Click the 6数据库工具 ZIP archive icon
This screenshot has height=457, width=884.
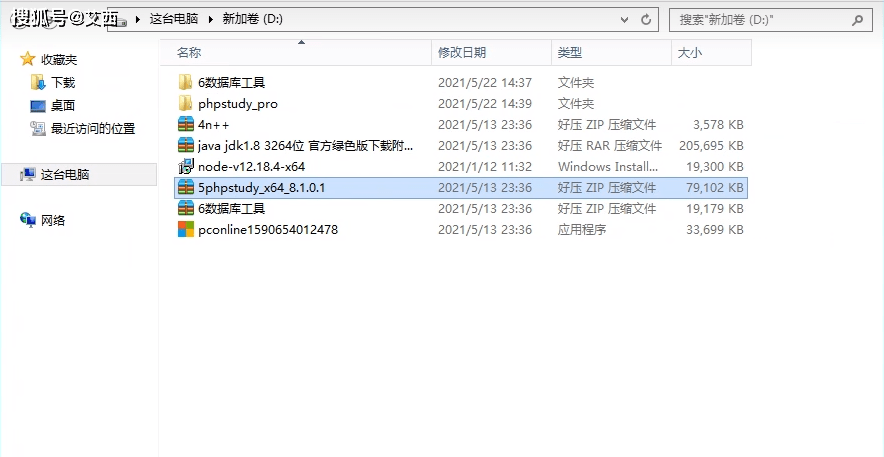pyautogui.click(x=185, y=208)
